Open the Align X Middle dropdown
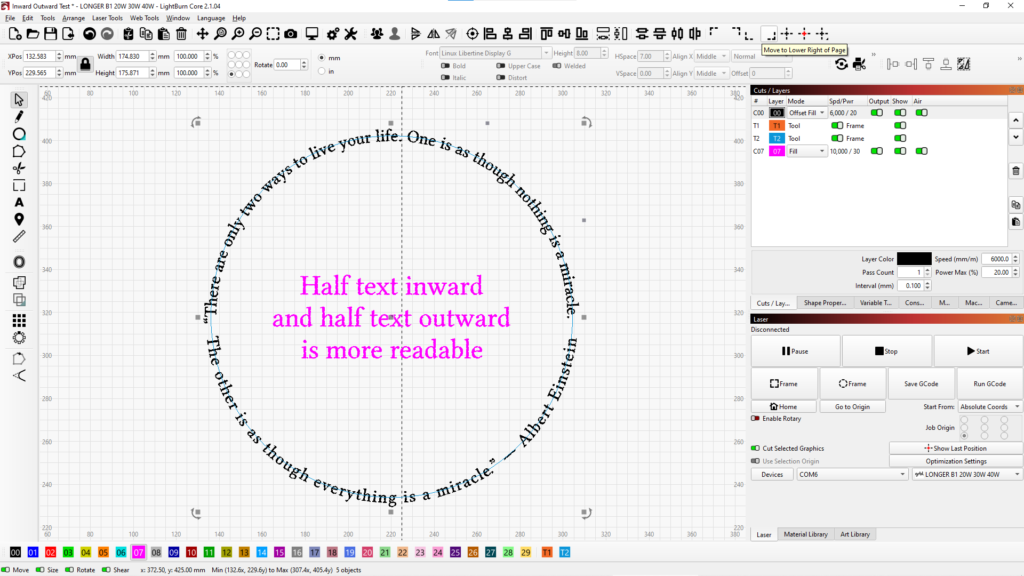 point(711,57)
